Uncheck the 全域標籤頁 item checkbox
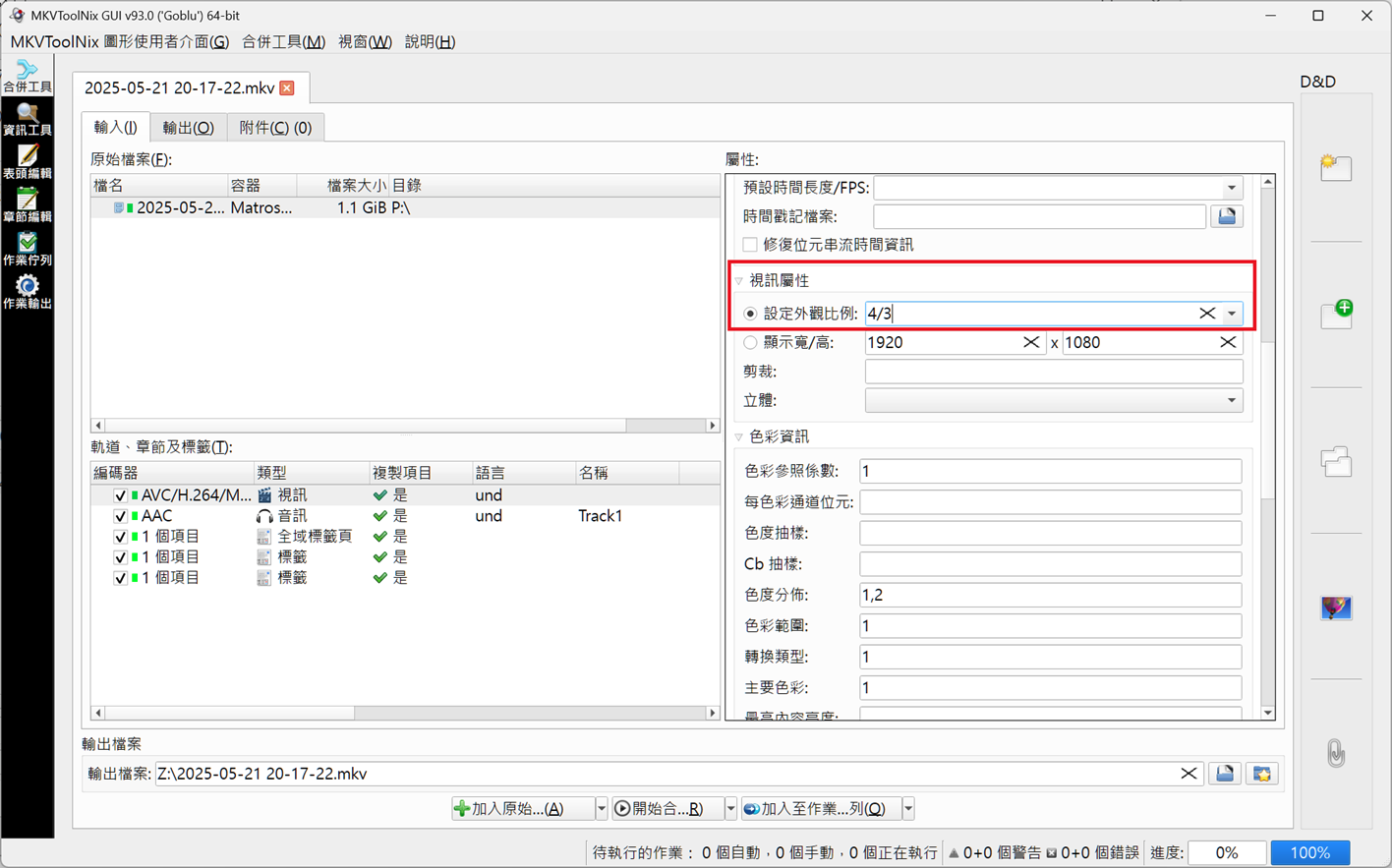Viewport: 1392px width, 868px height. coord(120,537)
